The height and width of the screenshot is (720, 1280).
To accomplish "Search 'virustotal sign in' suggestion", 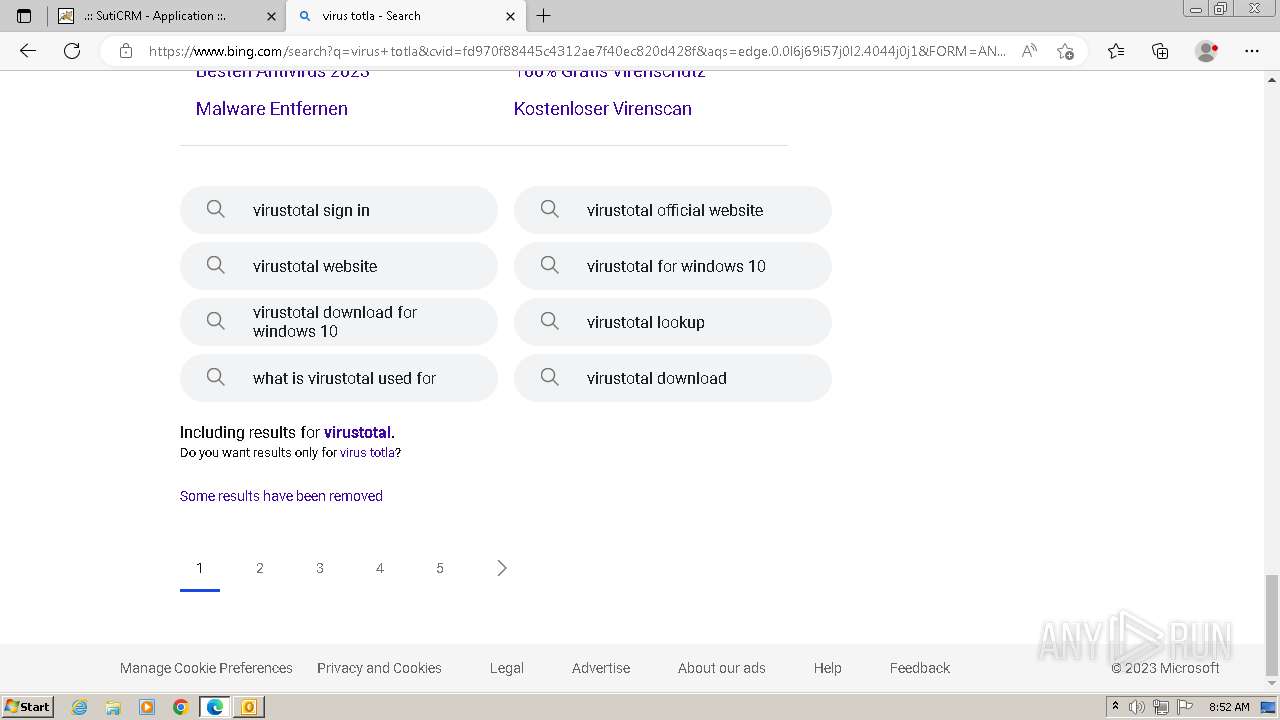I will [x=339, y=210].
